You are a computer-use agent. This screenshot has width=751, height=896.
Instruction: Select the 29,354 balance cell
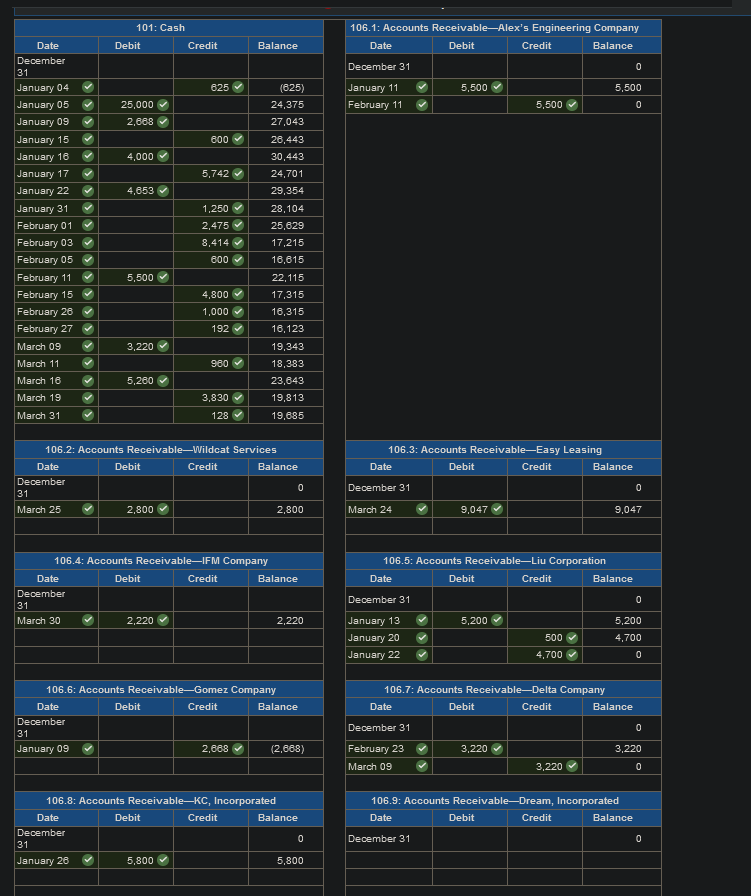(286, 191)
